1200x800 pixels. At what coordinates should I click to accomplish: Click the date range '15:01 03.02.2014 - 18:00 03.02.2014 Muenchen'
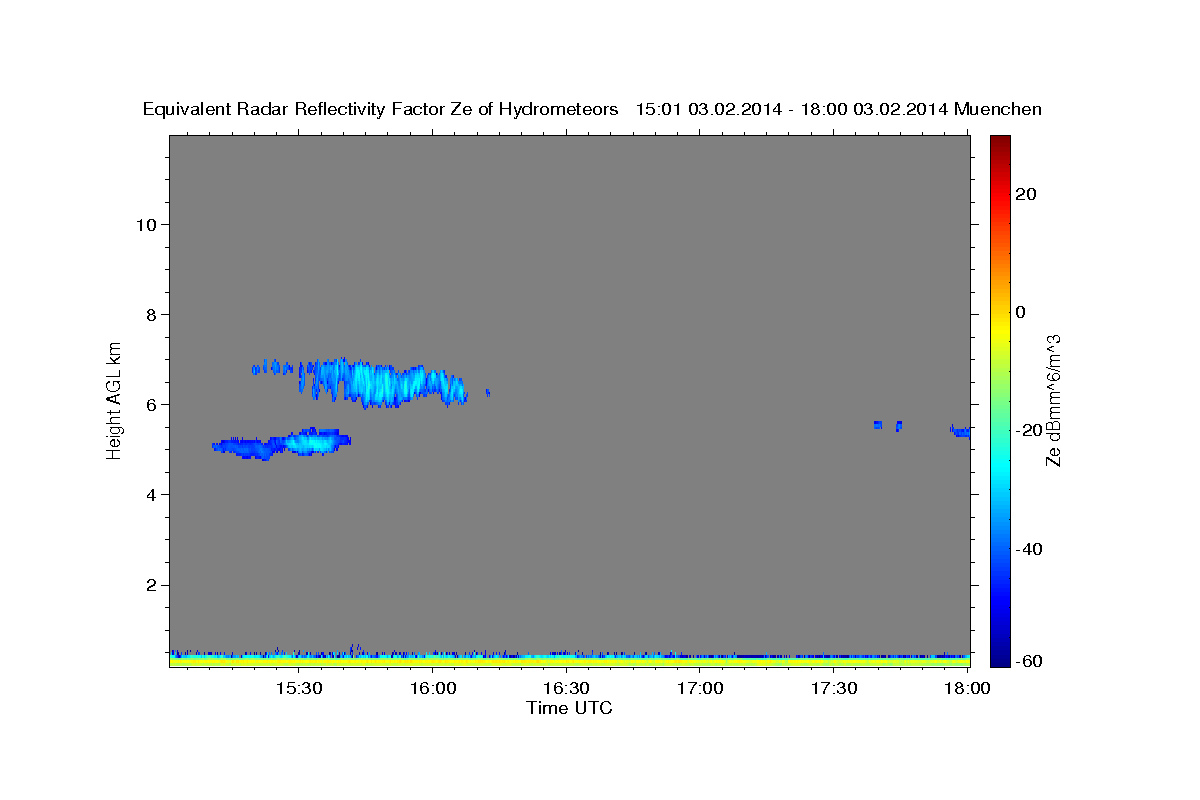pyautogui.click(x=839, y=110)
